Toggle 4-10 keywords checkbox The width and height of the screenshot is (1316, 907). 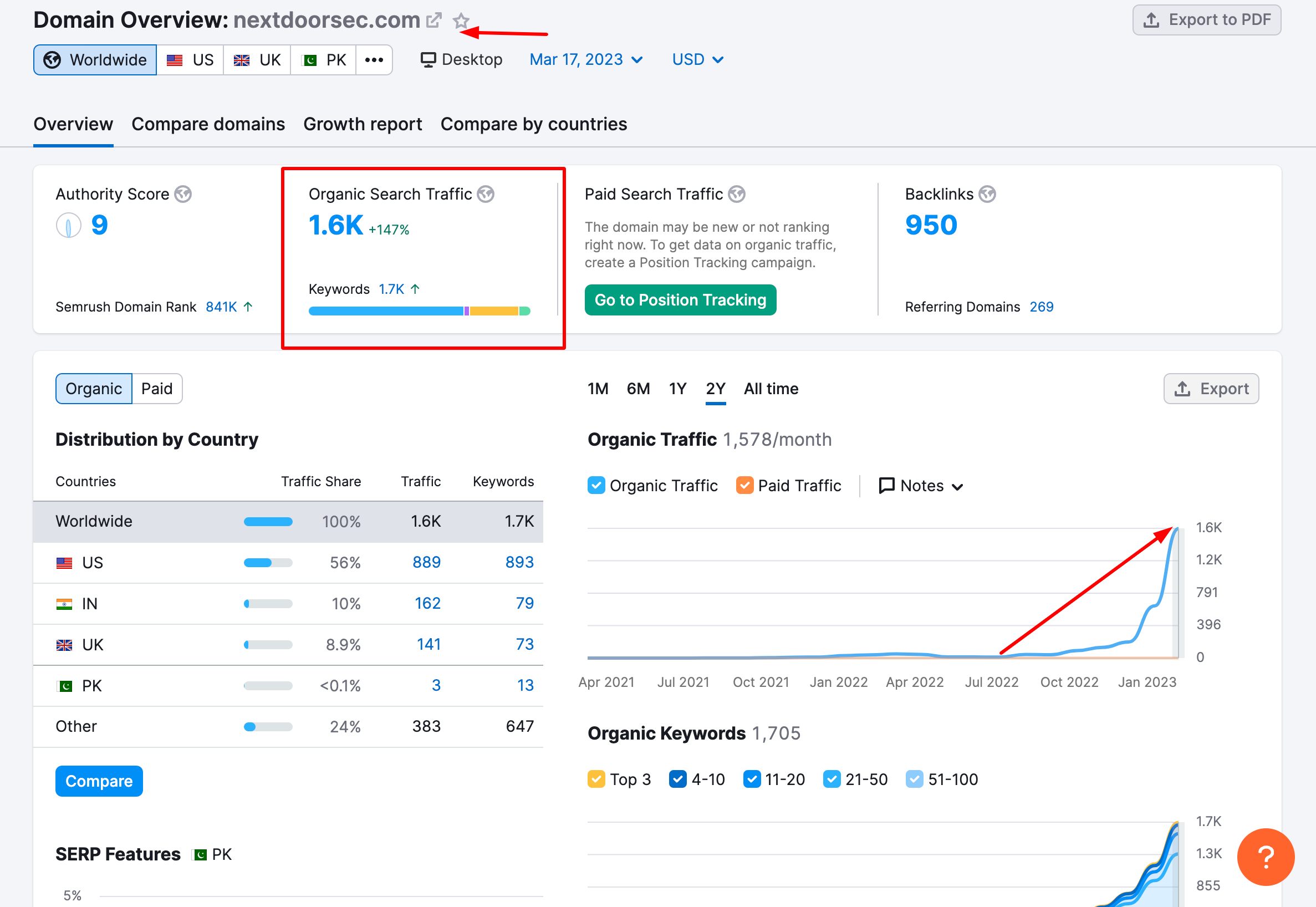[677, 779]
